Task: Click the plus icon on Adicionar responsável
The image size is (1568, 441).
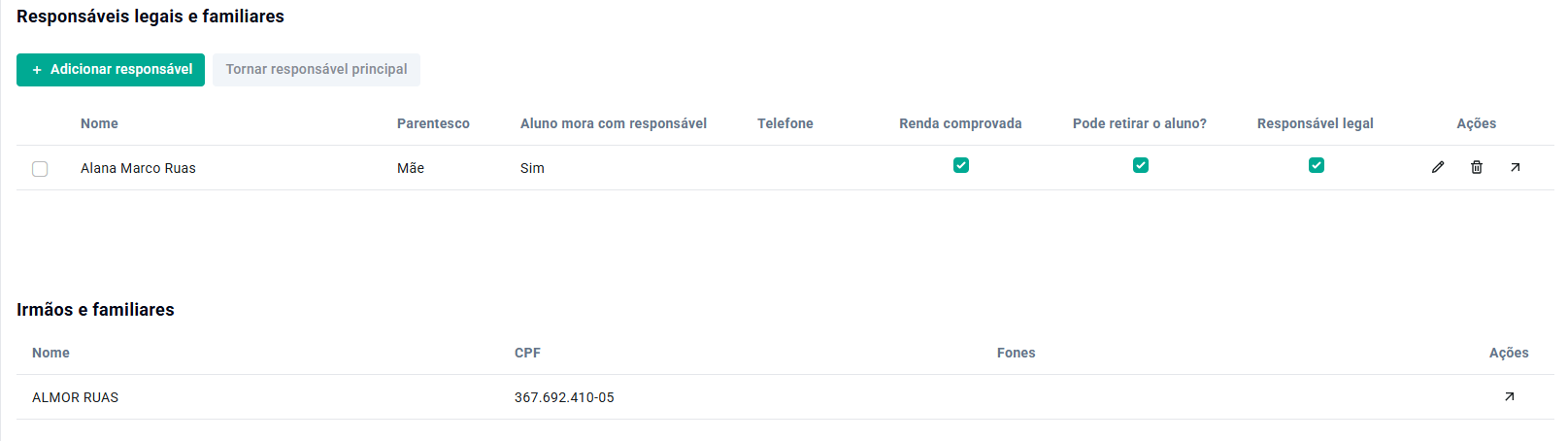Action: [37, 70]
